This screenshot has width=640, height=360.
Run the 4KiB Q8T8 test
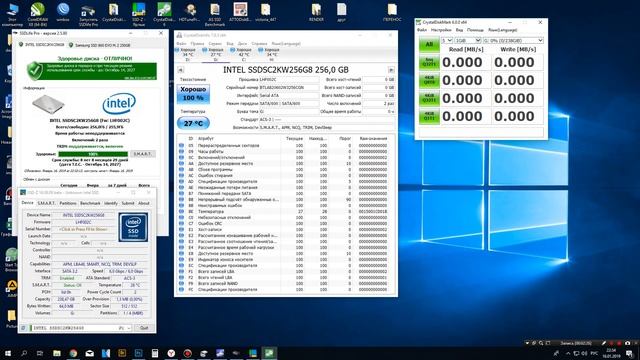[x=429, y=80]
